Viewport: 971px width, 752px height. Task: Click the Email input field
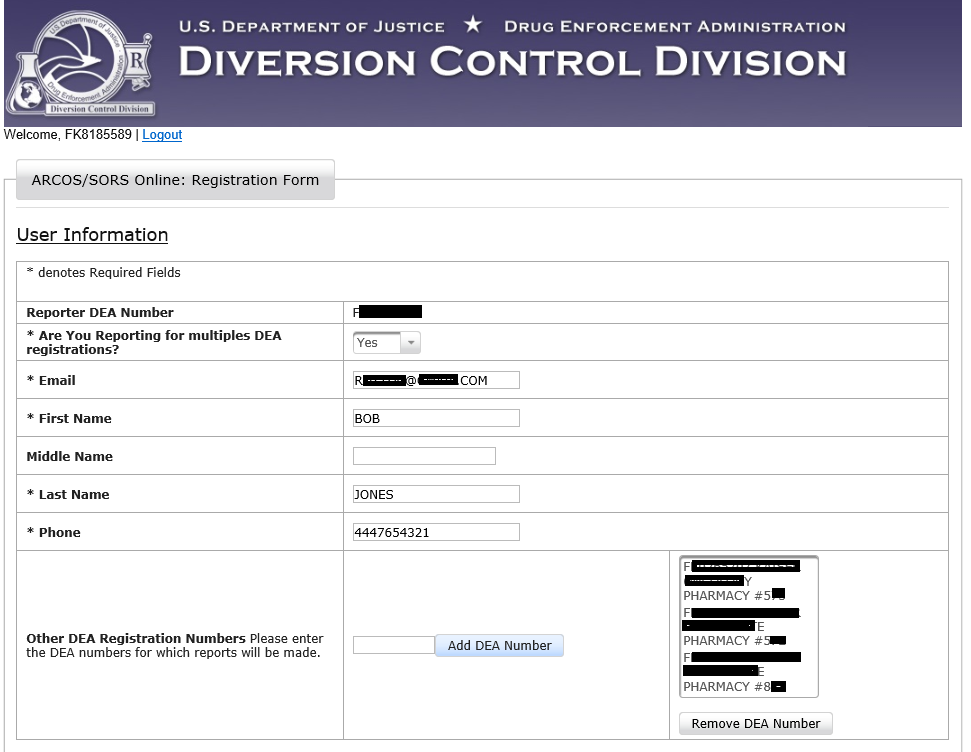[436, 380]
